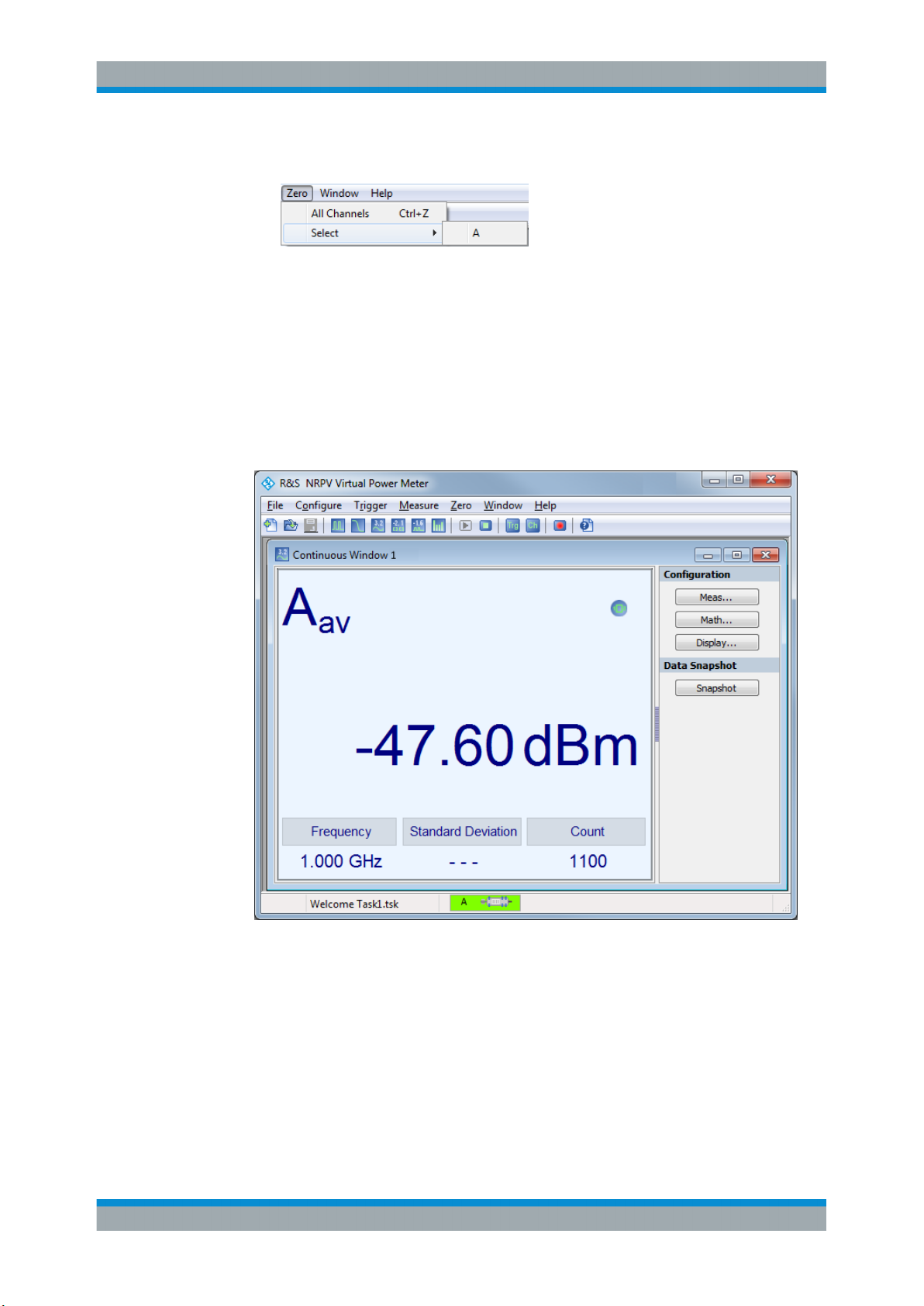Click the Standard Deviation header cell
Screen dimensions: 924x1306
point(462,831)
